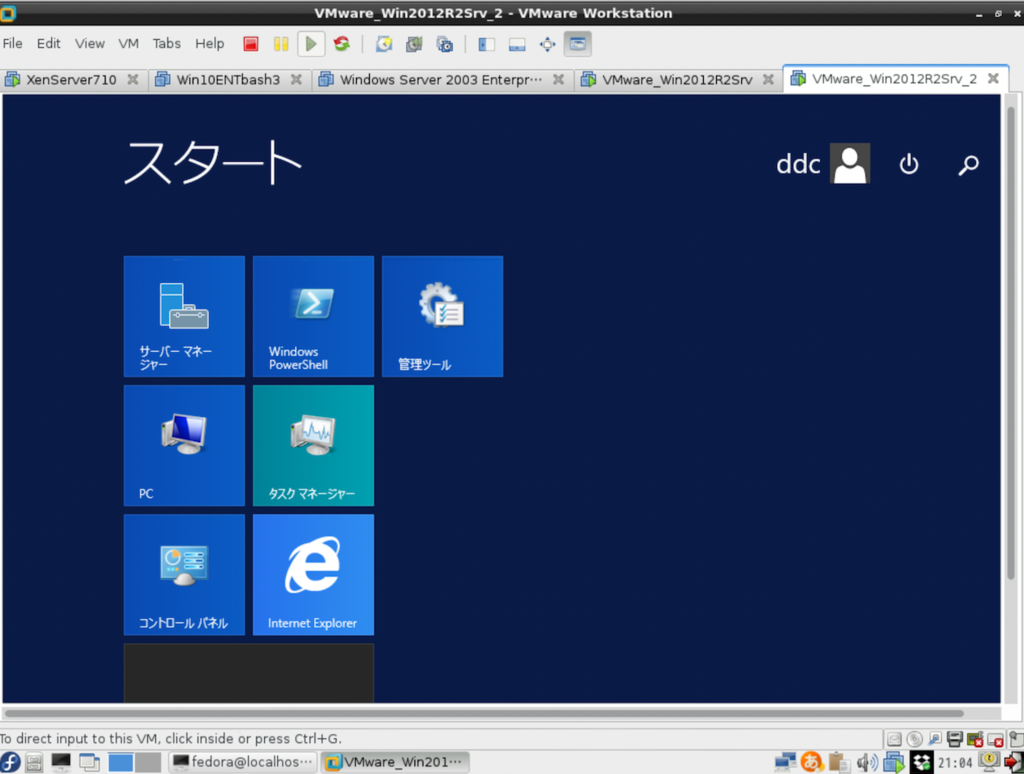Switch to Windows Server 2003 Enterprise tab
This screenshot has height=774, width=1024.
pyautogui.click(x=441, y=80)
